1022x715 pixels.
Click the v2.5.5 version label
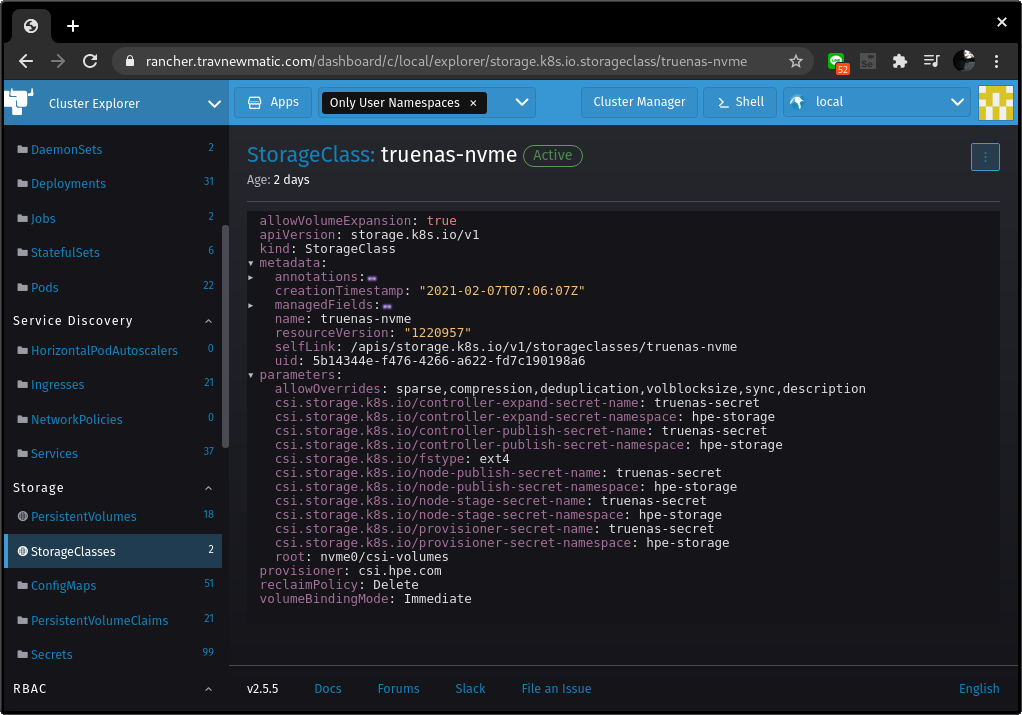coord(263,689)
